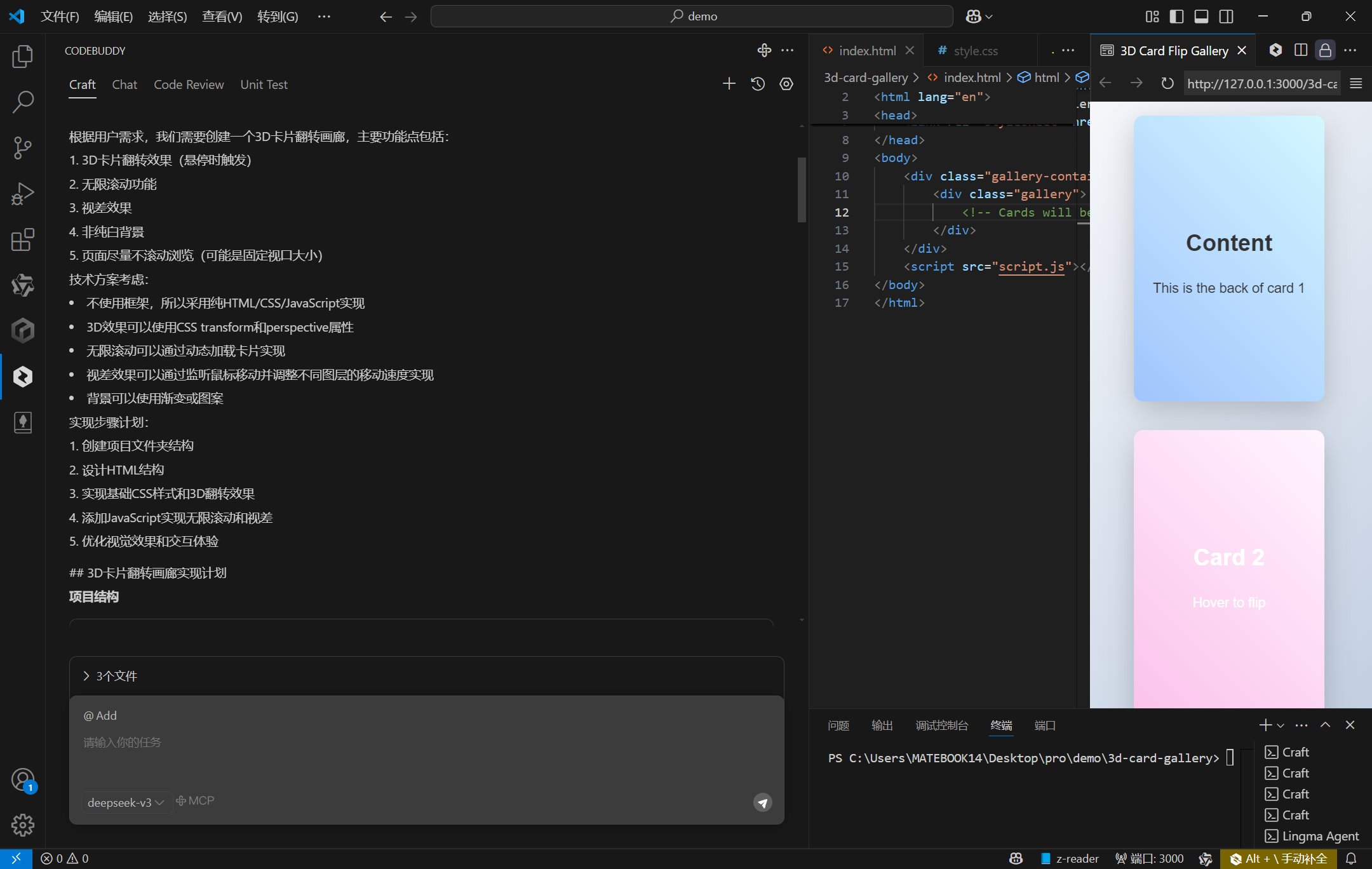This screenshot has width=1372, height=869.
Task: Click the Search icon in activity bar
Action: (23, 102)
